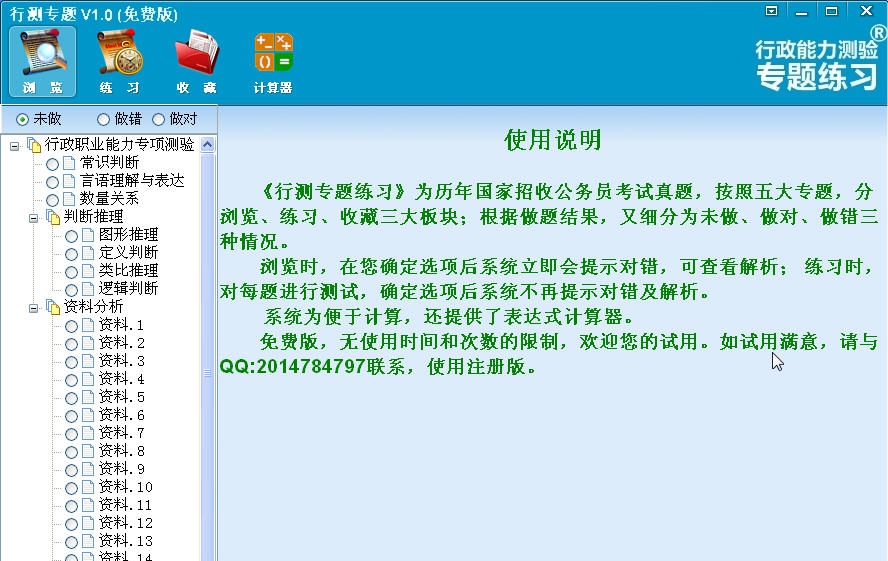
Task: Click the 资料.3 document icon
Action: pyautogui.click(x=88, y=361)
